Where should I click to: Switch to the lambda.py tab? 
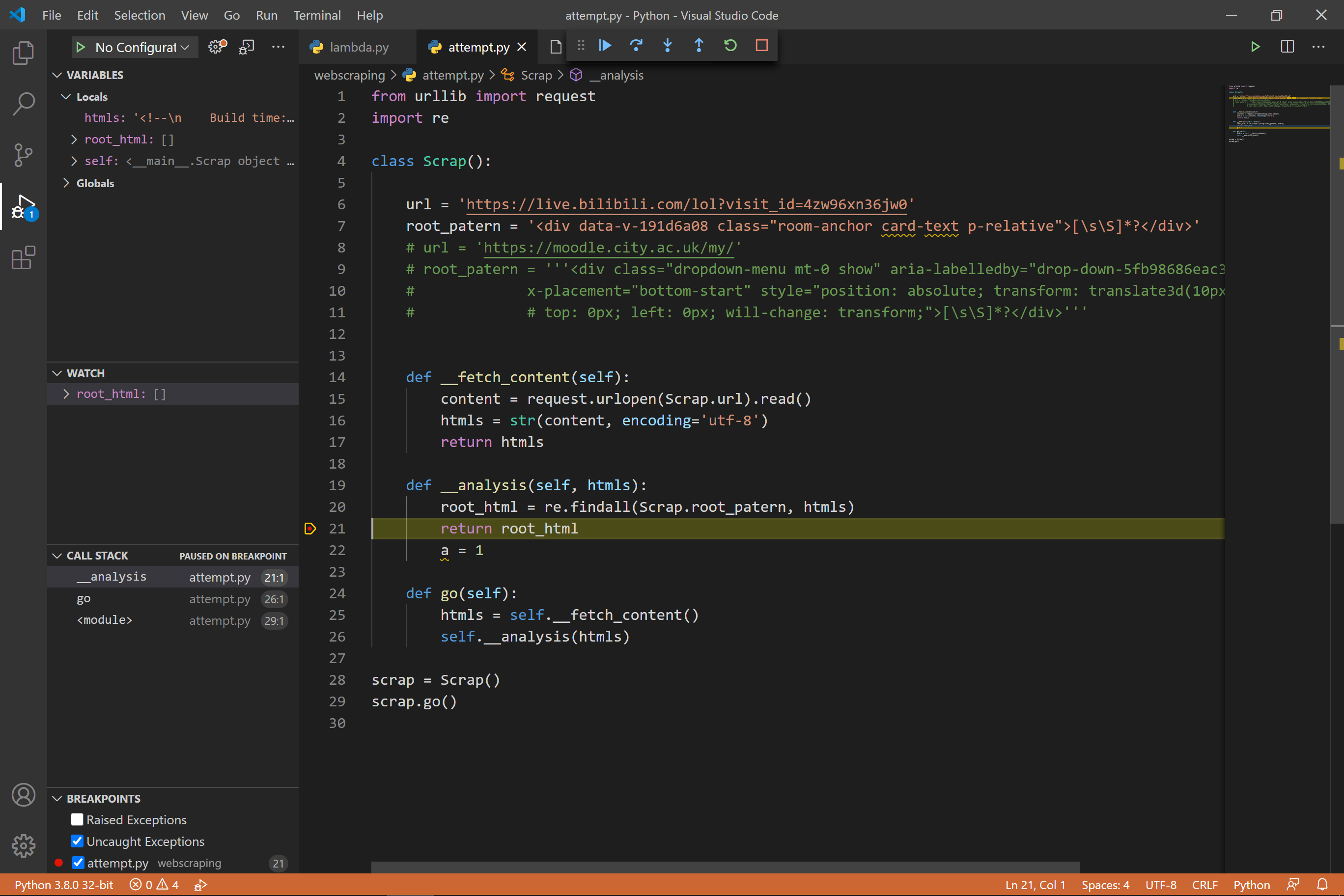tap(357, 47)
